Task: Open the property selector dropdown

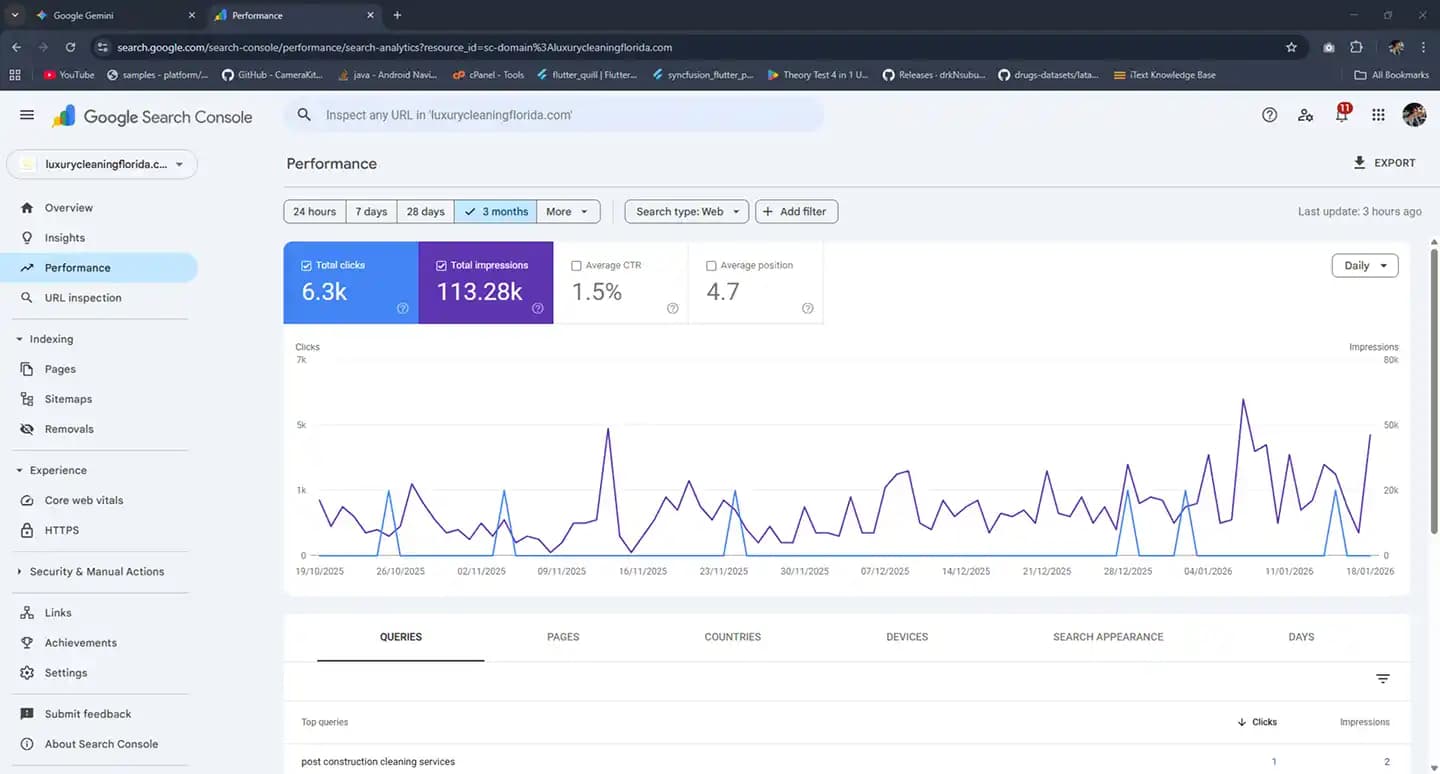Action: 102,164
